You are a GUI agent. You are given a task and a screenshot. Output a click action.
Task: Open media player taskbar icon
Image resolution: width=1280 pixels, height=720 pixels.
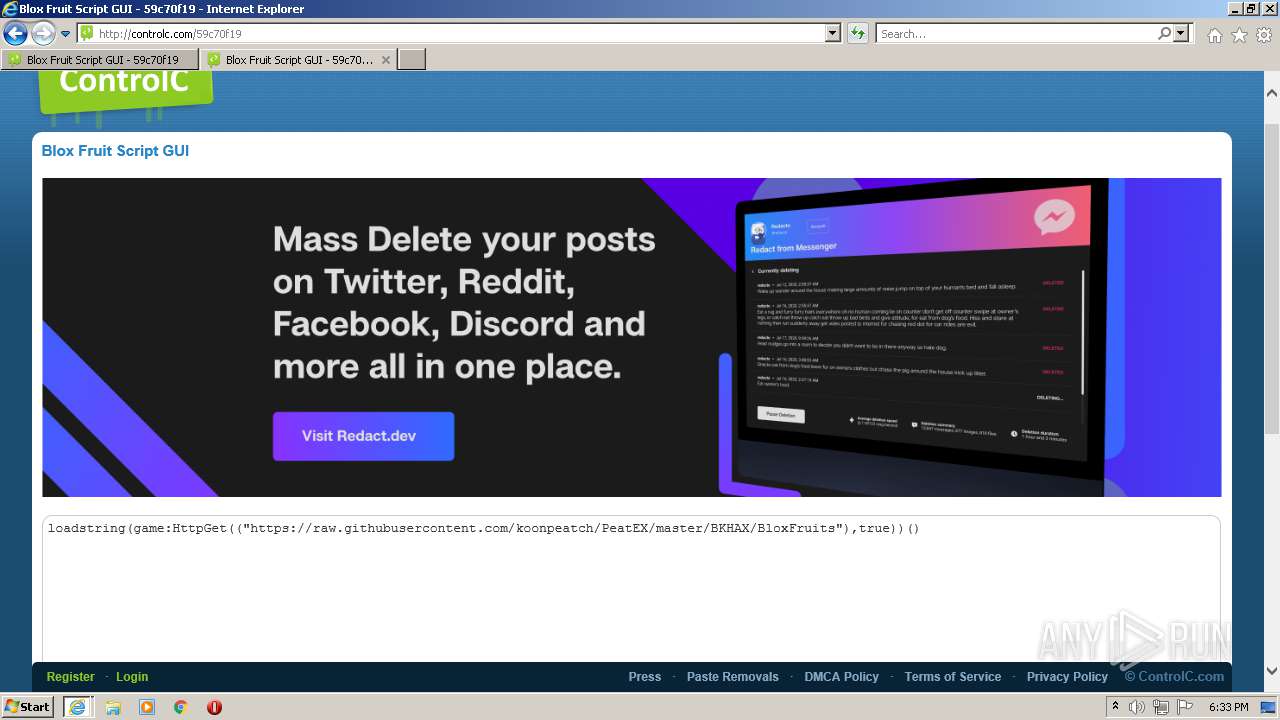click(146, 707)
